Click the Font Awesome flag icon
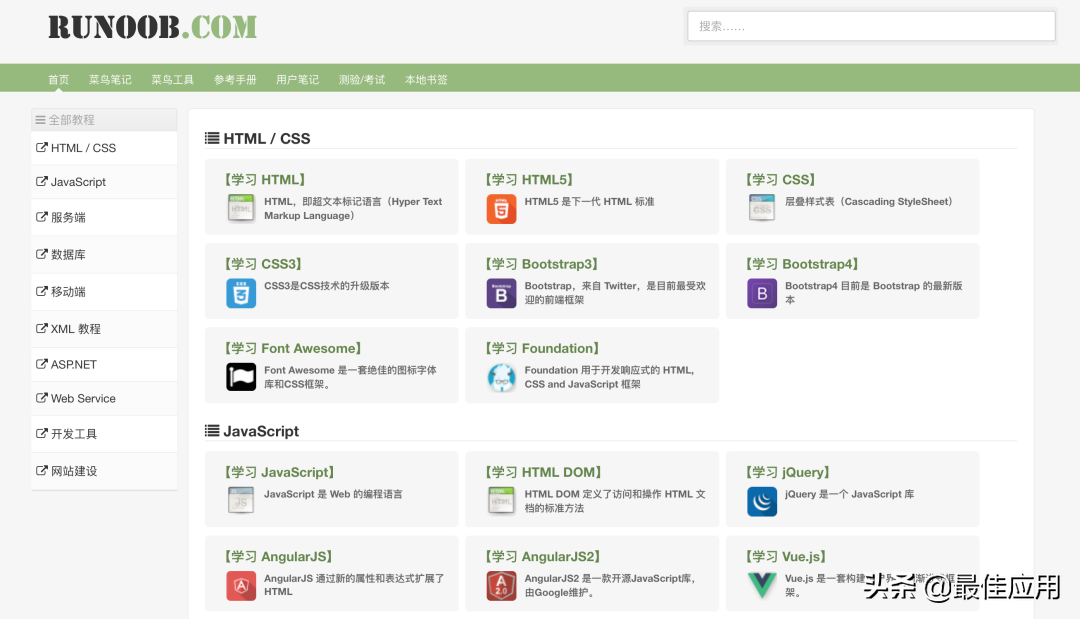Image resolution: width=1080 pixels, height=619 pixels. [241, 377]
